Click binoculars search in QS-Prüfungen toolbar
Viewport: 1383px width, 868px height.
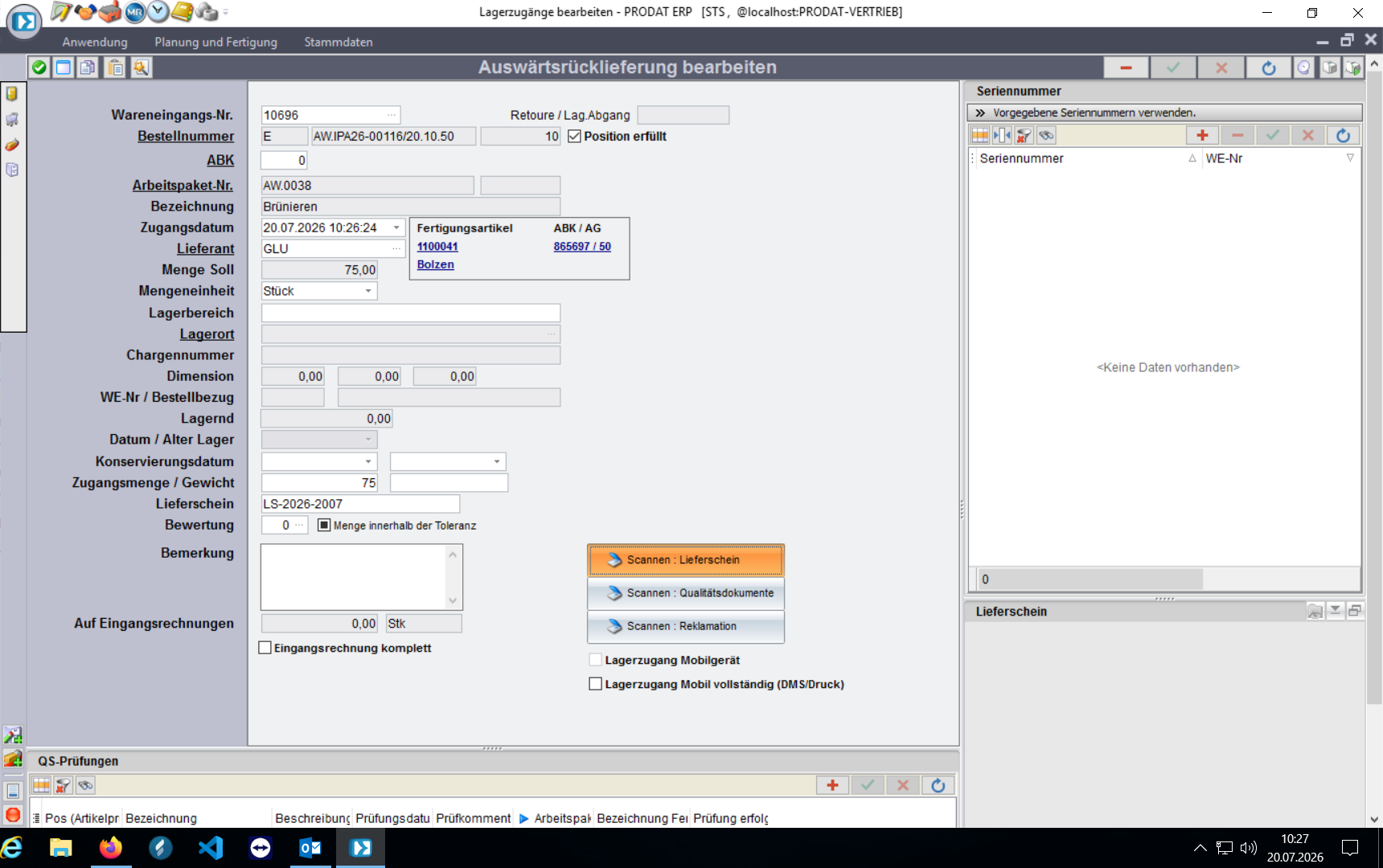(85, 785)
